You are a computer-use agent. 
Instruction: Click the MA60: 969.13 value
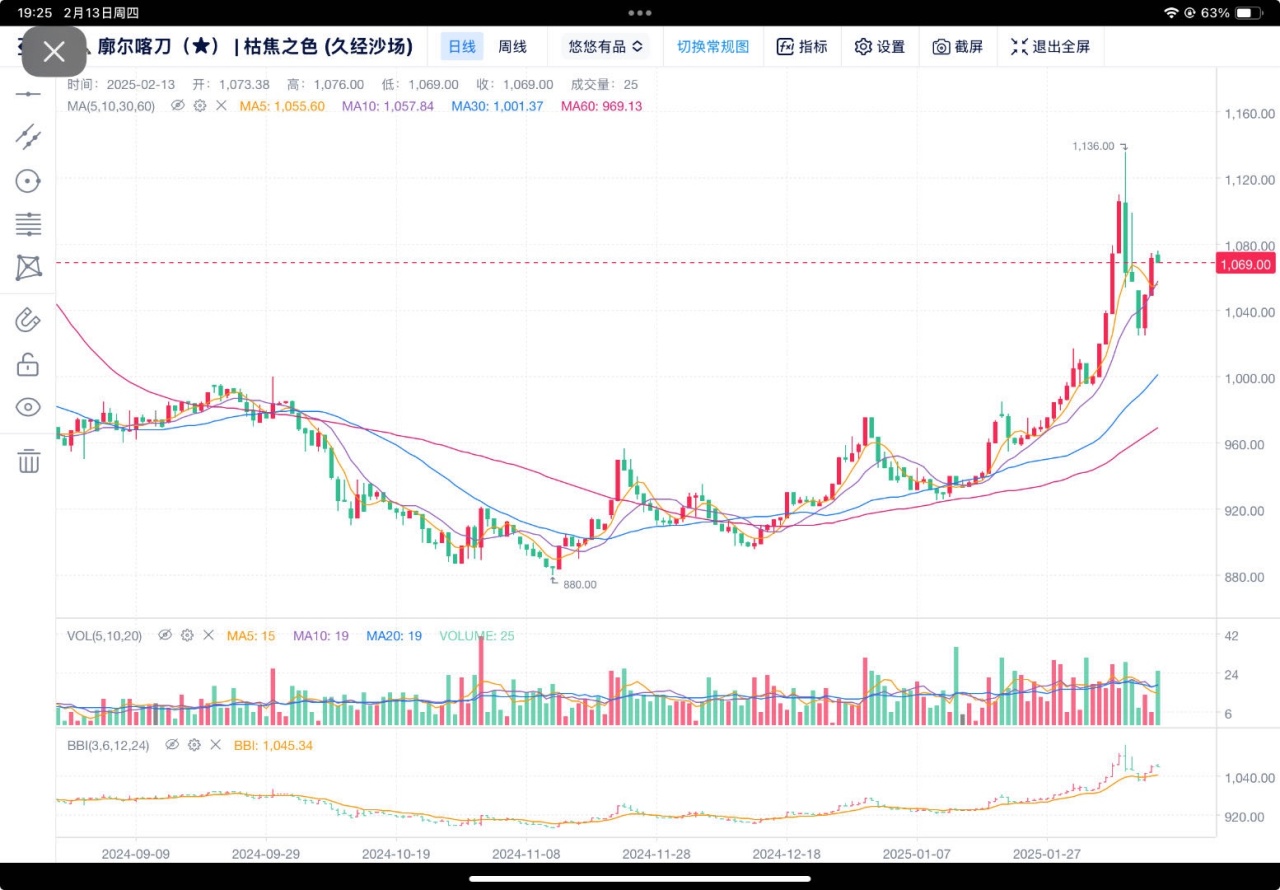click(601, 105)
